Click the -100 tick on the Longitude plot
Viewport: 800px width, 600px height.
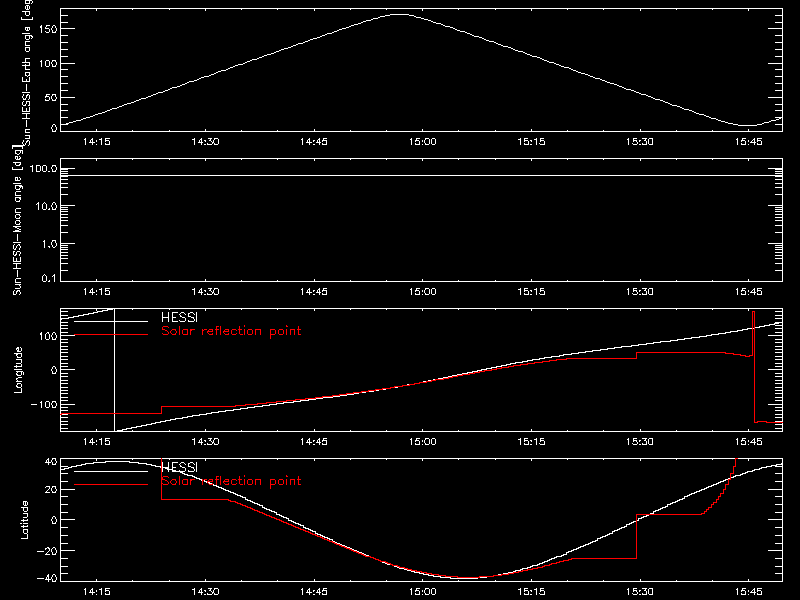(x=43, y=404)
